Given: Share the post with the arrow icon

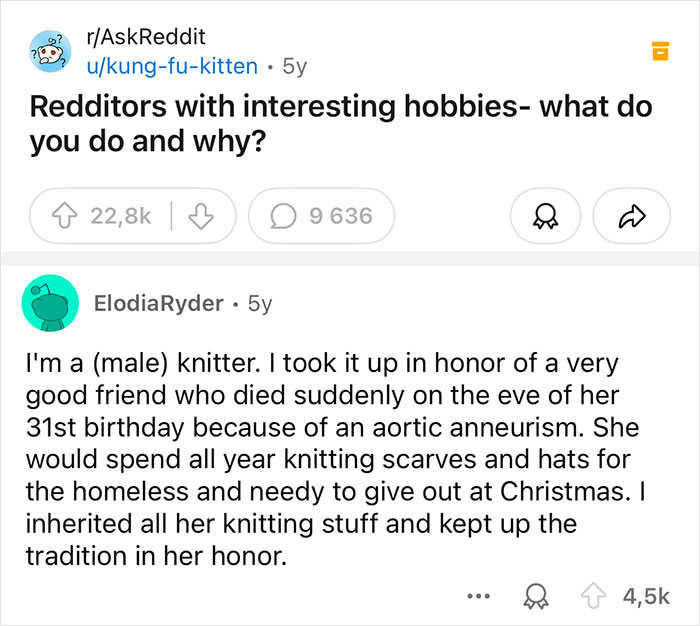Looking at the screenshot, I should 628,217.
